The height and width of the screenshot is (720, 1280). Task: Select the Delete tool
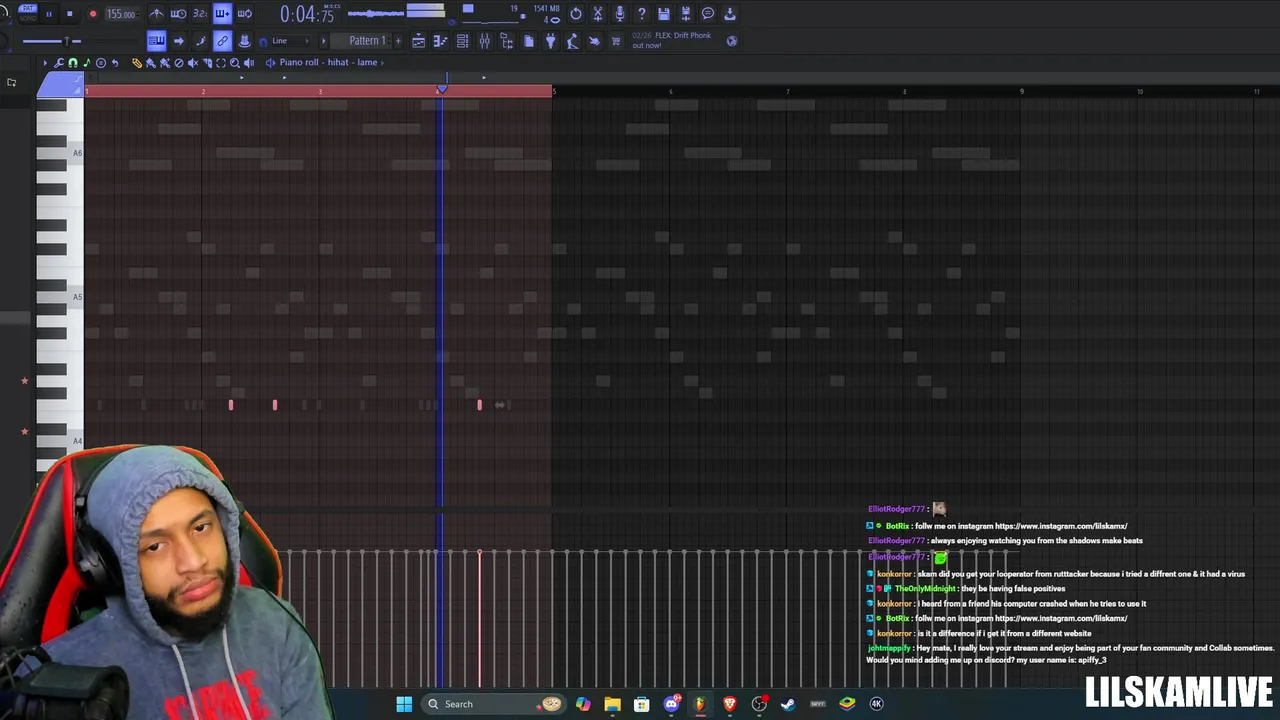click(179, 63)
